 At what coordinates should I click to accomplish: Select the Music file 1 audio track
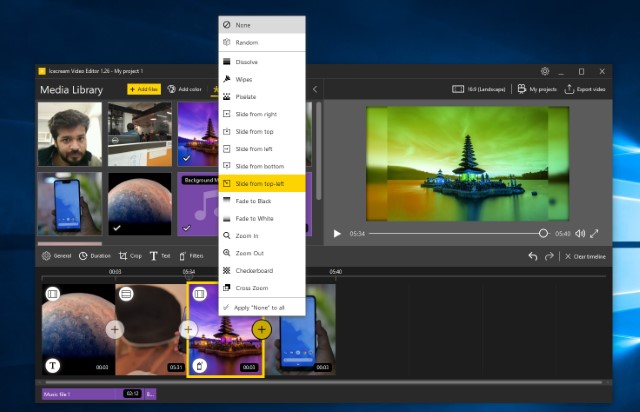[93, 394]
